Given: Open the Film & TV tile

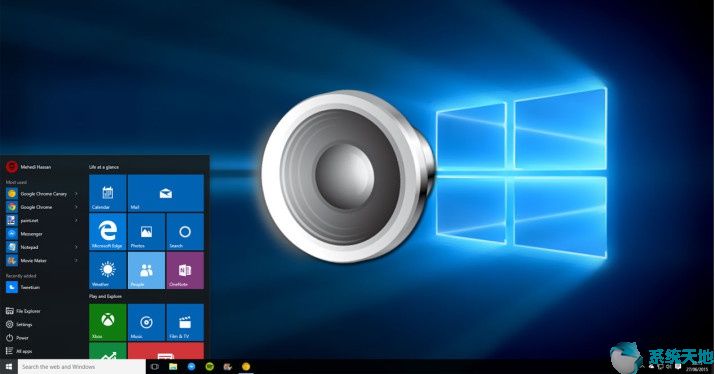Looking at the screenshot, I should click(x=185, y=322).
